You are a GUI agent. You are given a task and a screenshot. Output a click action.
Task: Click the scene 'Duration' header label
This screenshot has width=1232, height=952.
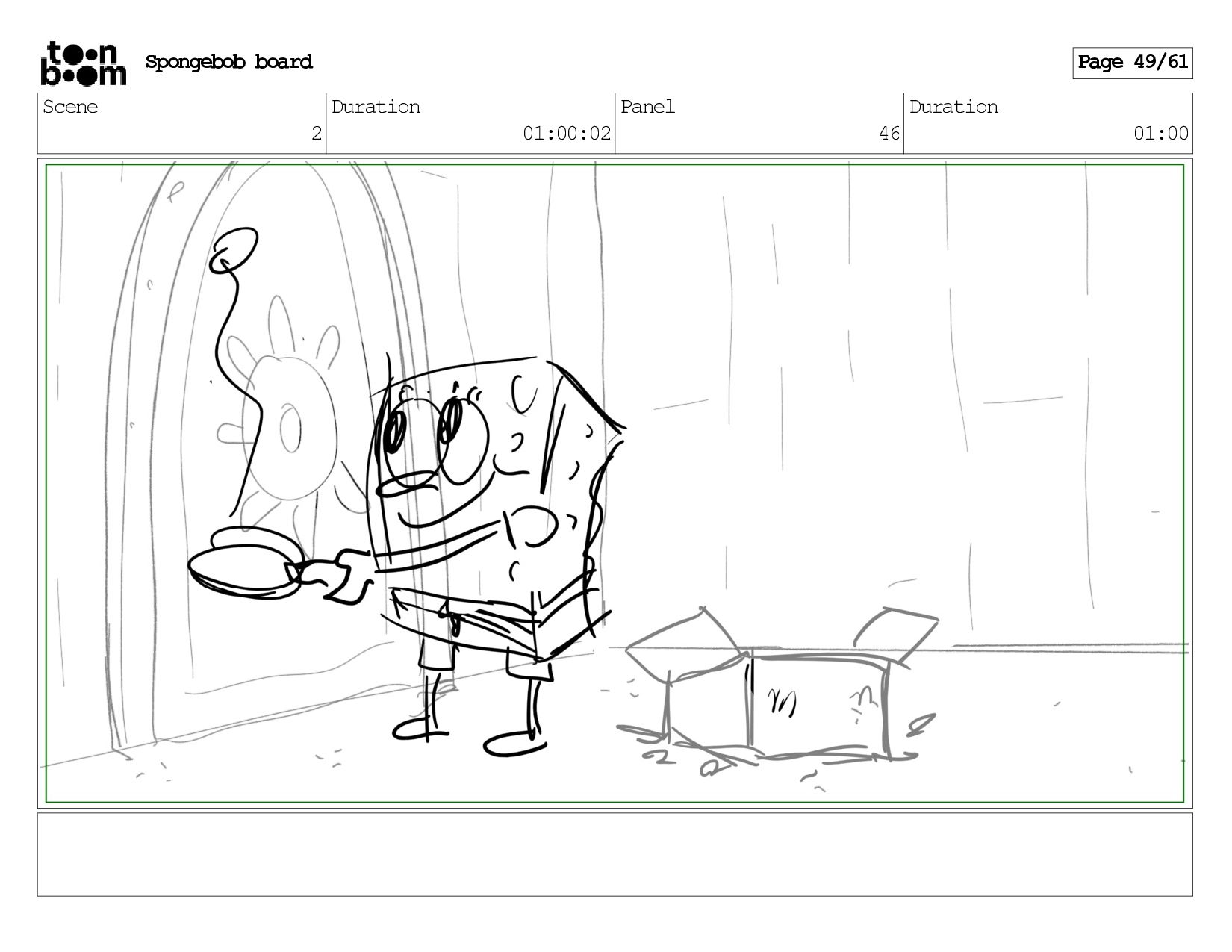pyautogui.click(x=376, y=107)
